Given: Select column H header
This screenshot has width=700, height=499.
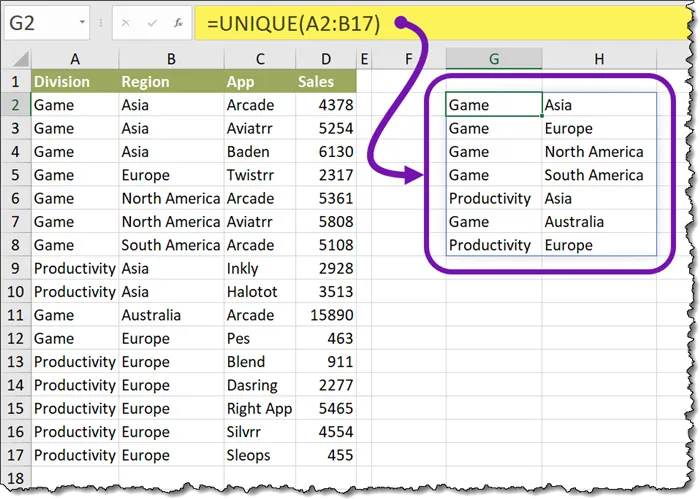Looking at the screenshot, I should tap(599, 60).
